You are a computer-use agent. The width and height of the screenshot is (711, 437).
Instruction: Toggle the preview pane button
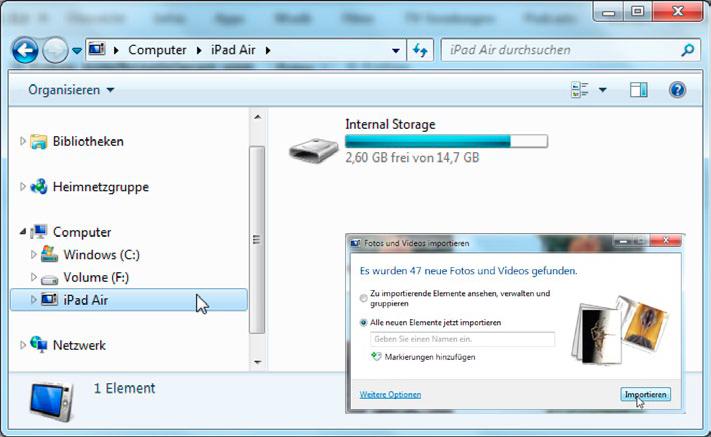(x=638, y=90)
